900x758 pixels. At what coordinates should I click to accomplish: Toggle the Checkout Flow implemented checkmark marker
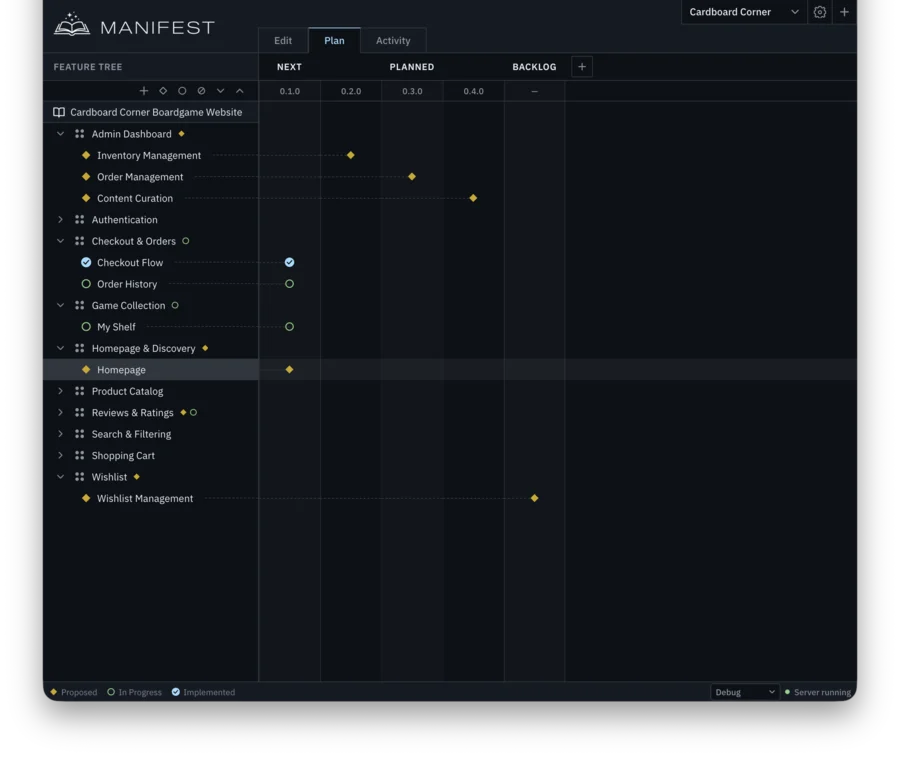coord(289,262)
